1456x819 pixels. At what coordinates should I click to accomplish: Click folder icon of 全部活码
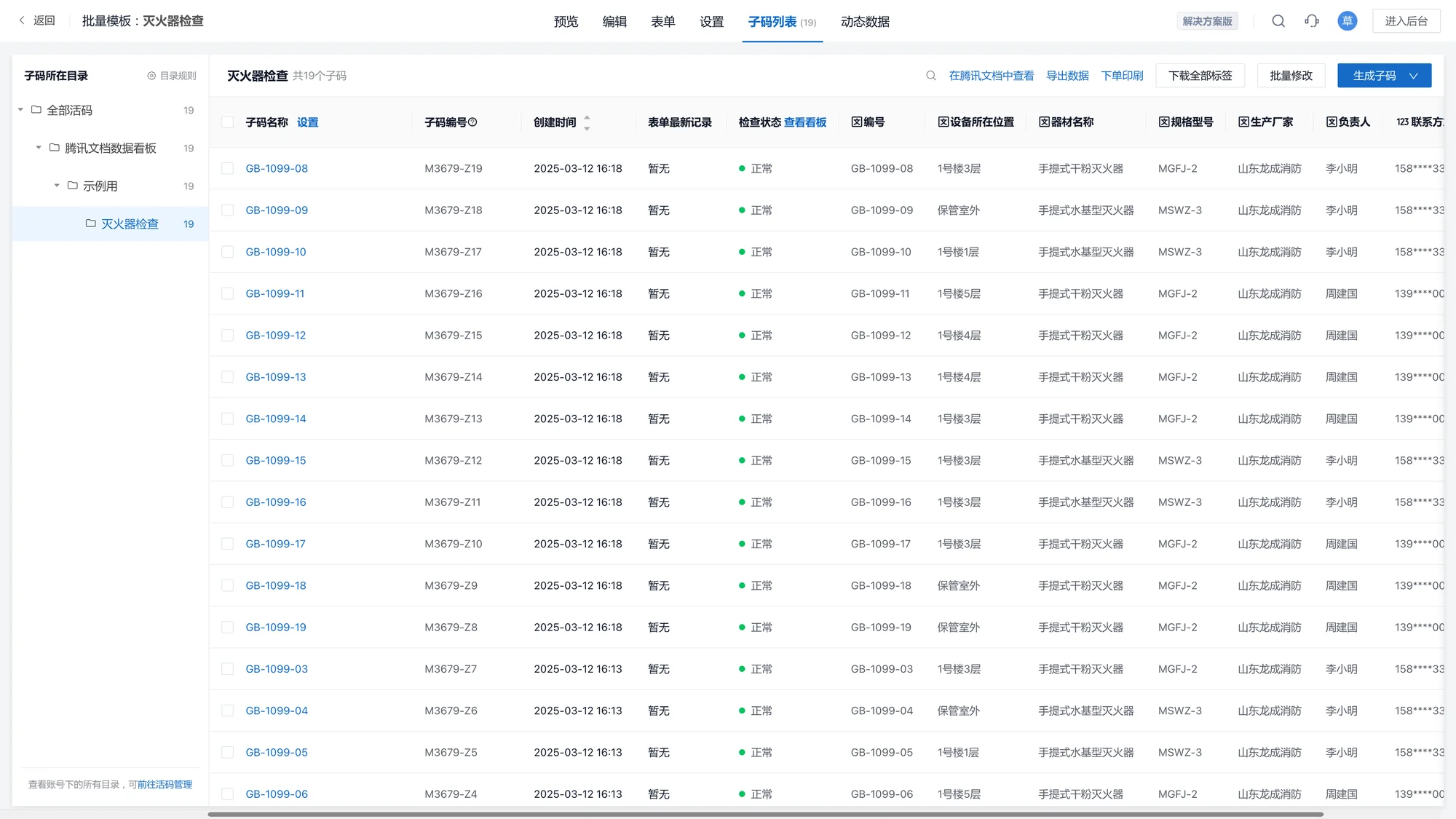tap(36, 110)
